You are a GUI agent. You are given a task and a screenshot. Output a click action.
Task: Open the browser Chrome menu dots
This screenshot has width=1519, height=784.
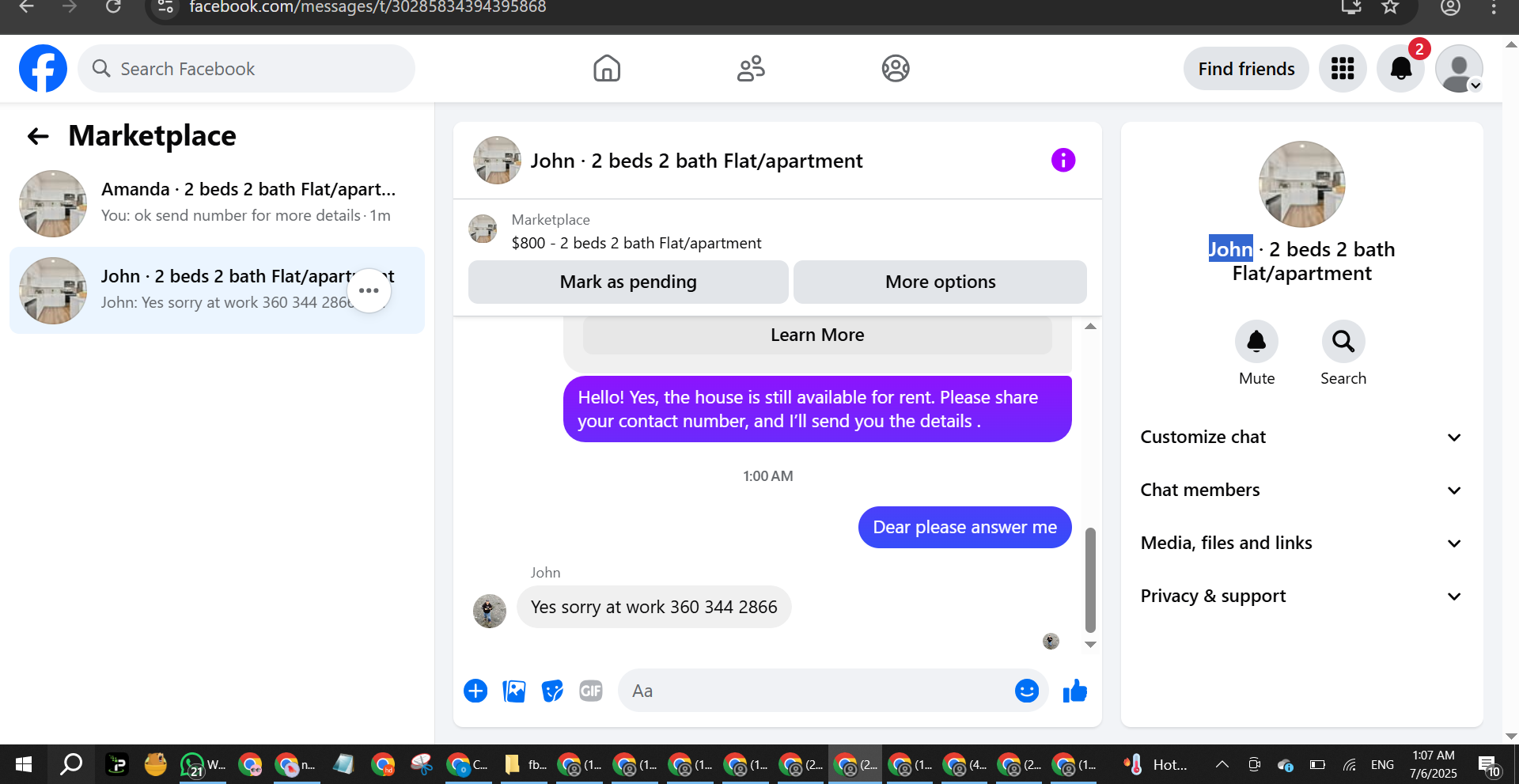pos(1493,7)
